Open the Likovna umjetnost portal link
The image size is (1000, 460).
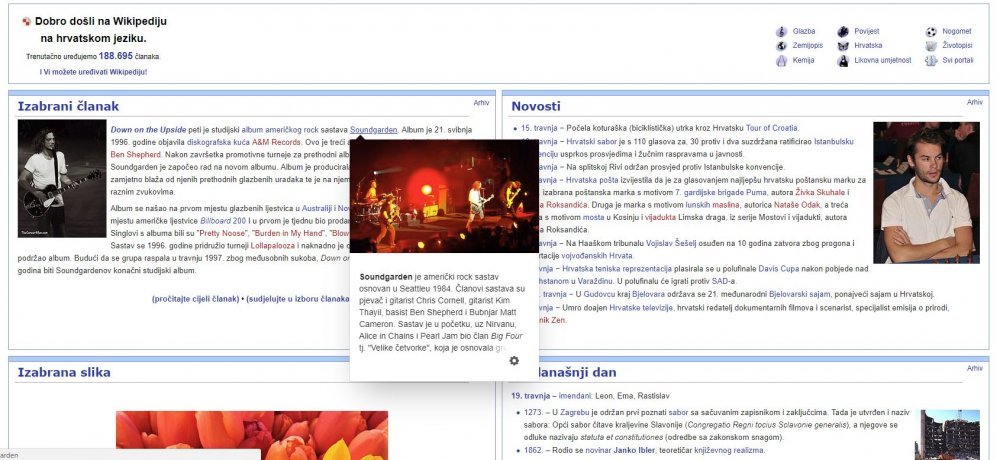click(883, 61)
